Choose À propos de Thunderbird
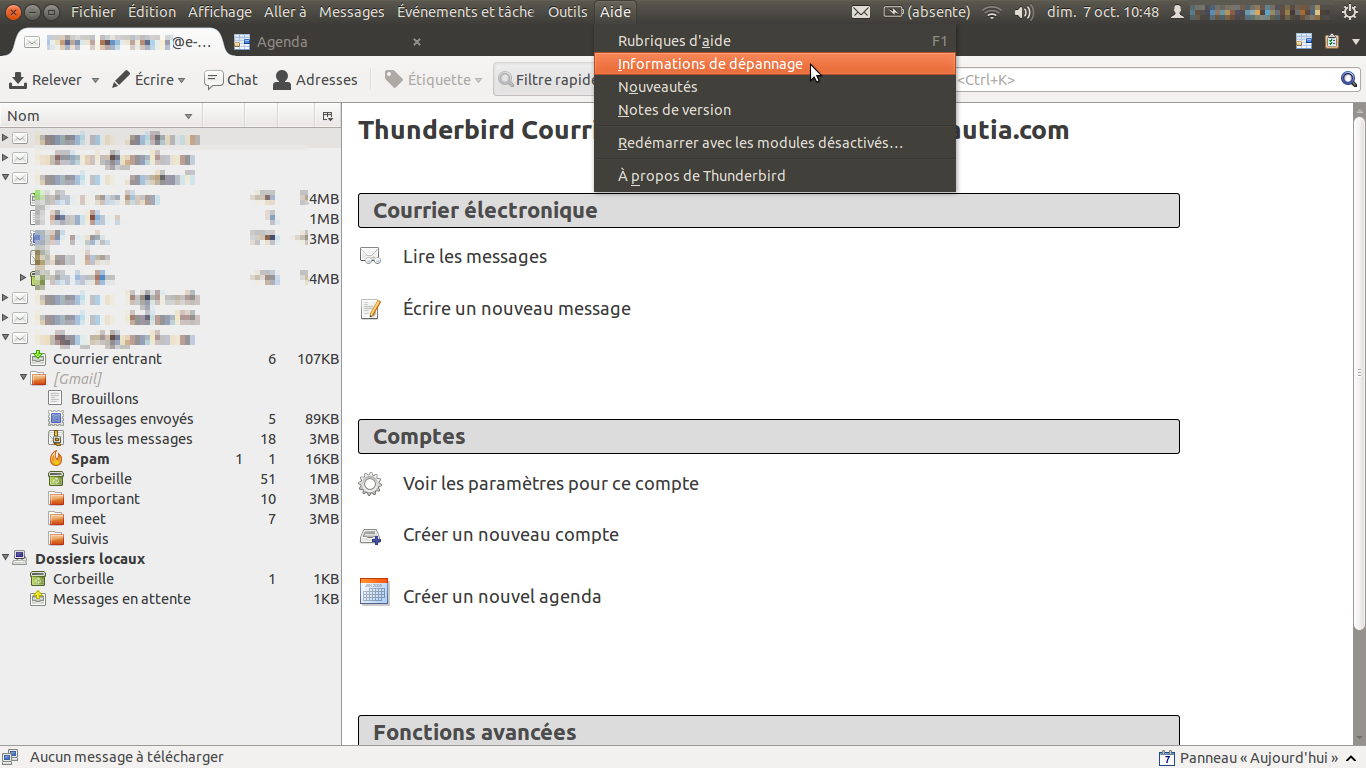 [x=701, y=176]
